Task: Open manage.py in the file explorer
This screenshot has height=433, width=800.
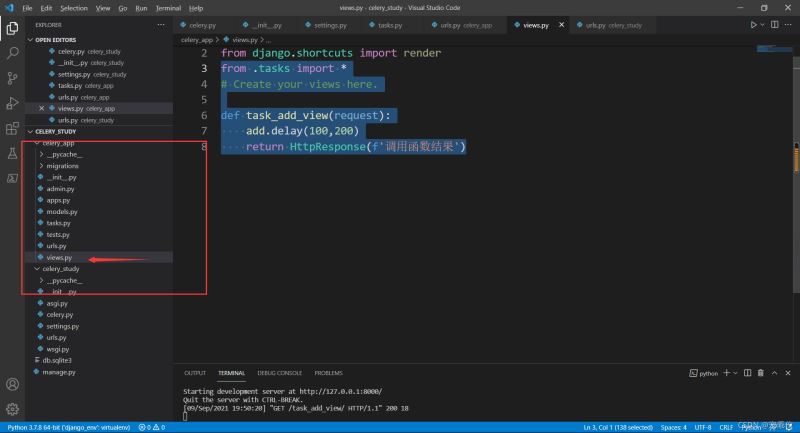Action: click(x=58, y=372)
